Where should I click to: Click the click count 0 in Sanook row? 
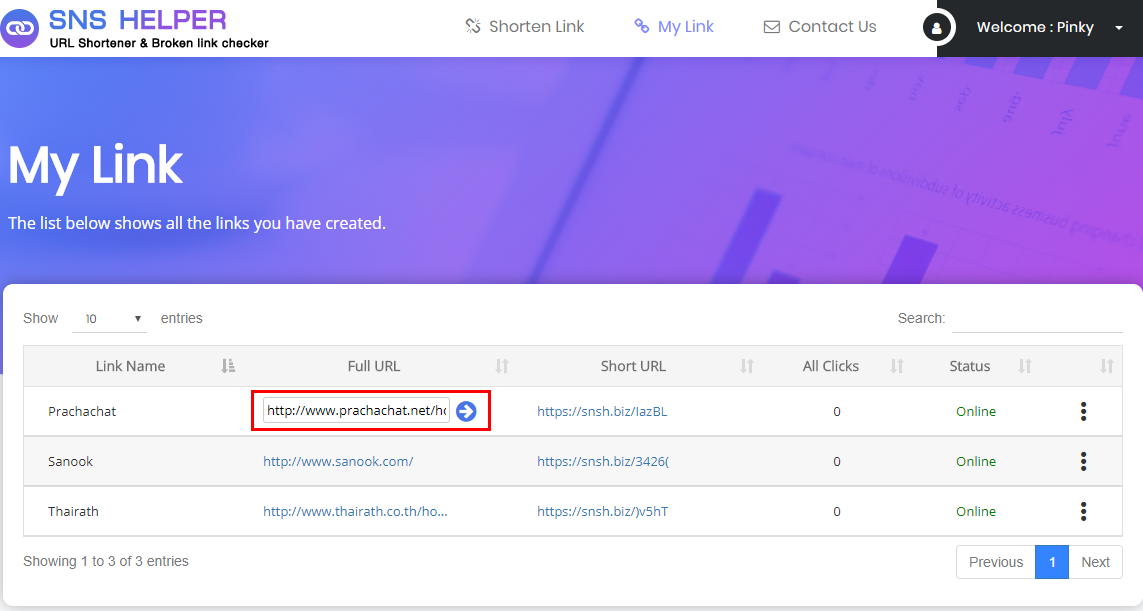[837, 462]
